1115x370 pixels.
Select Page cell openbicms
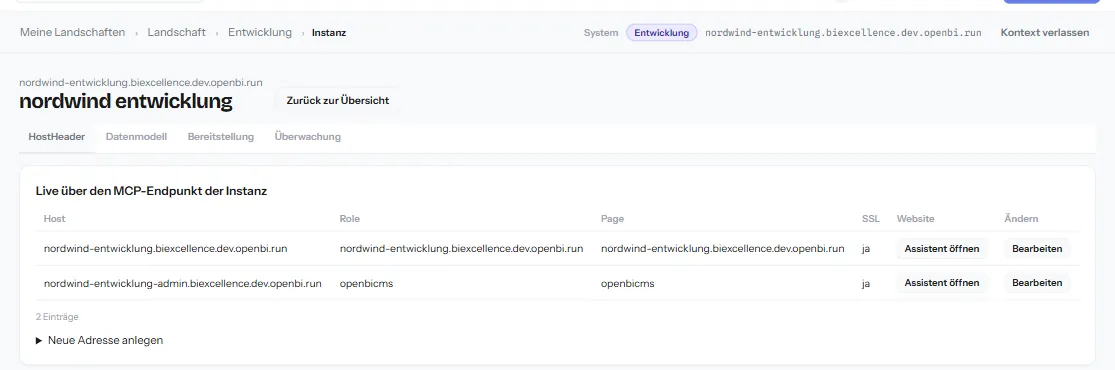(x=627, y=283)
